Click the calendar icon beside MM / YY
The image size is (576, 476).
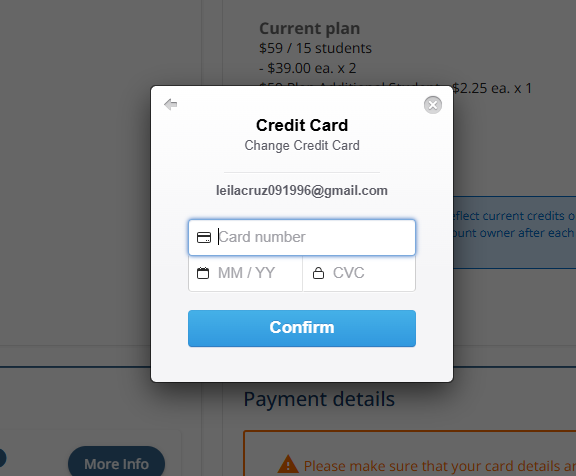pos(203,273)
